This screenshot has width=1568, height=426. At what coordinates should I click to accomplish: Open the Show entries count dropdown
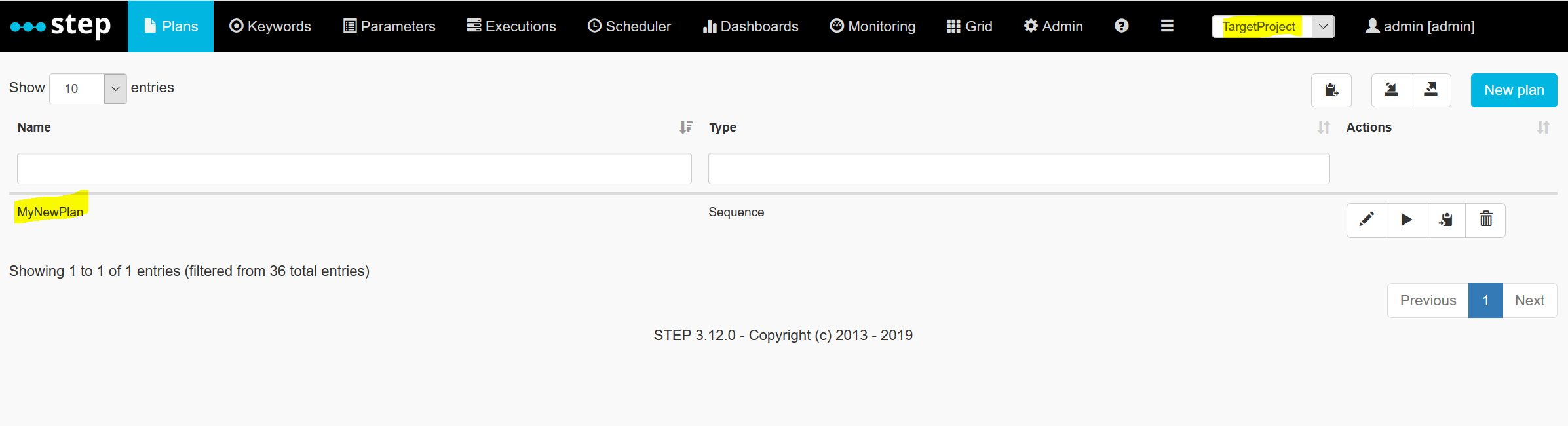(x=88, y=88)
